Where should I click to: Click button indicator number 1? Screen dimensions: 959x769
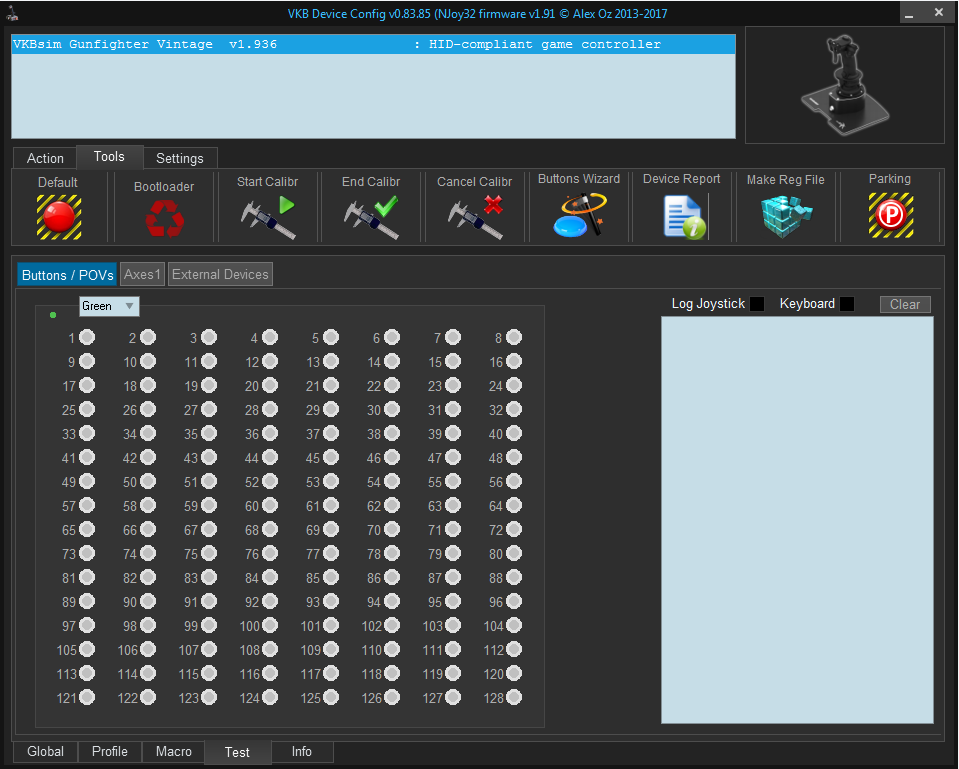click(87, 338)
